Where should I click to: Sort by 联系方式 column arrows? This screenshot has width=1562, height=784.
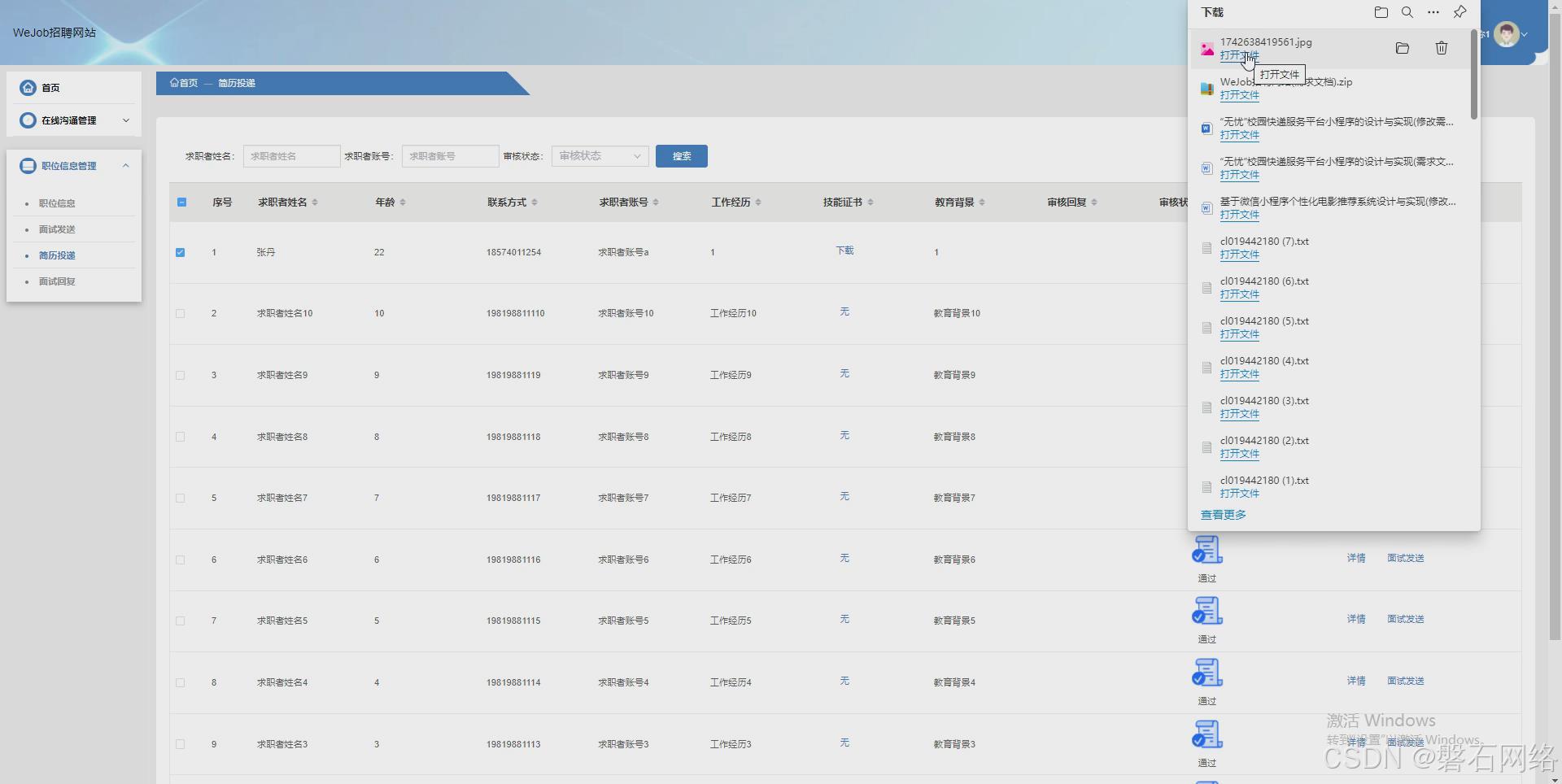tap(534, 203)
